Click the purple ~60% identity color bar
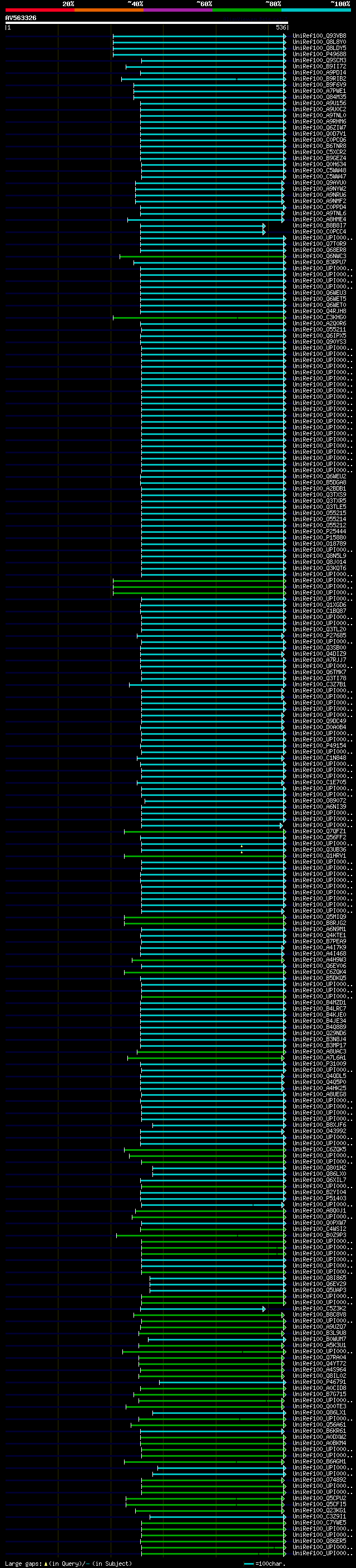Screen dimensions: 356x1568 179,10
